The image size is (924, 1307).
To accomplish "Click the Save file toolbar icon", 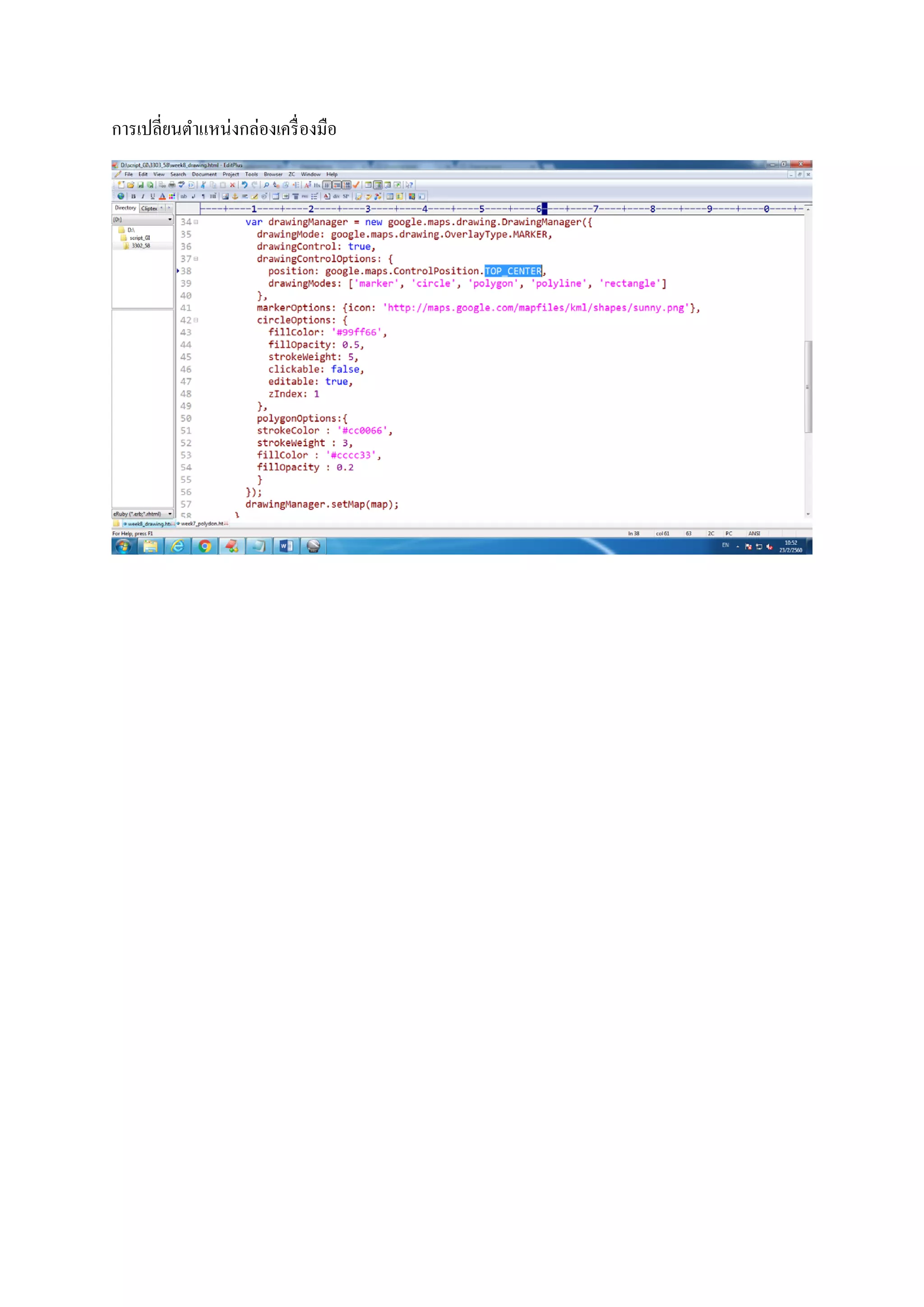I will click(140, 185).
